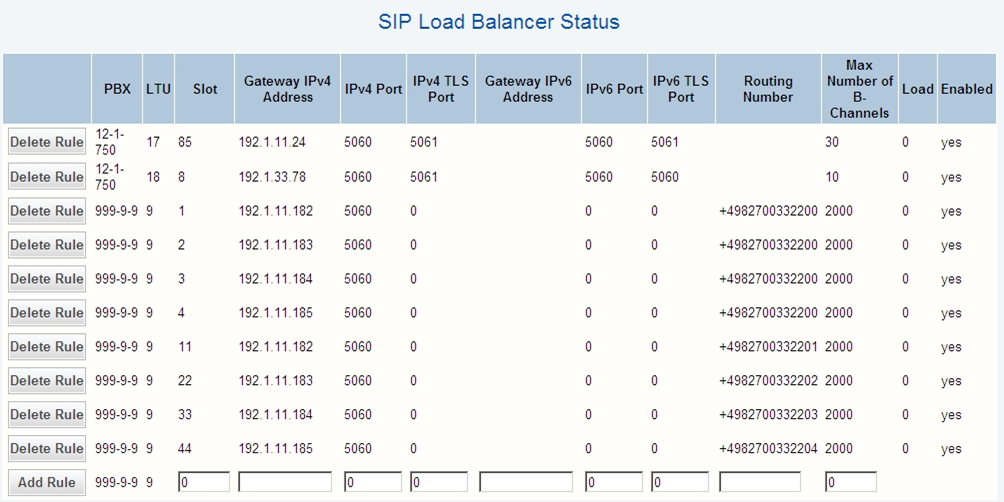Image resolution: width=1004 pixels, height=502 pixels.
Task: Click the Max Number of B-Channels header
Action: click(x=860, y=89)
